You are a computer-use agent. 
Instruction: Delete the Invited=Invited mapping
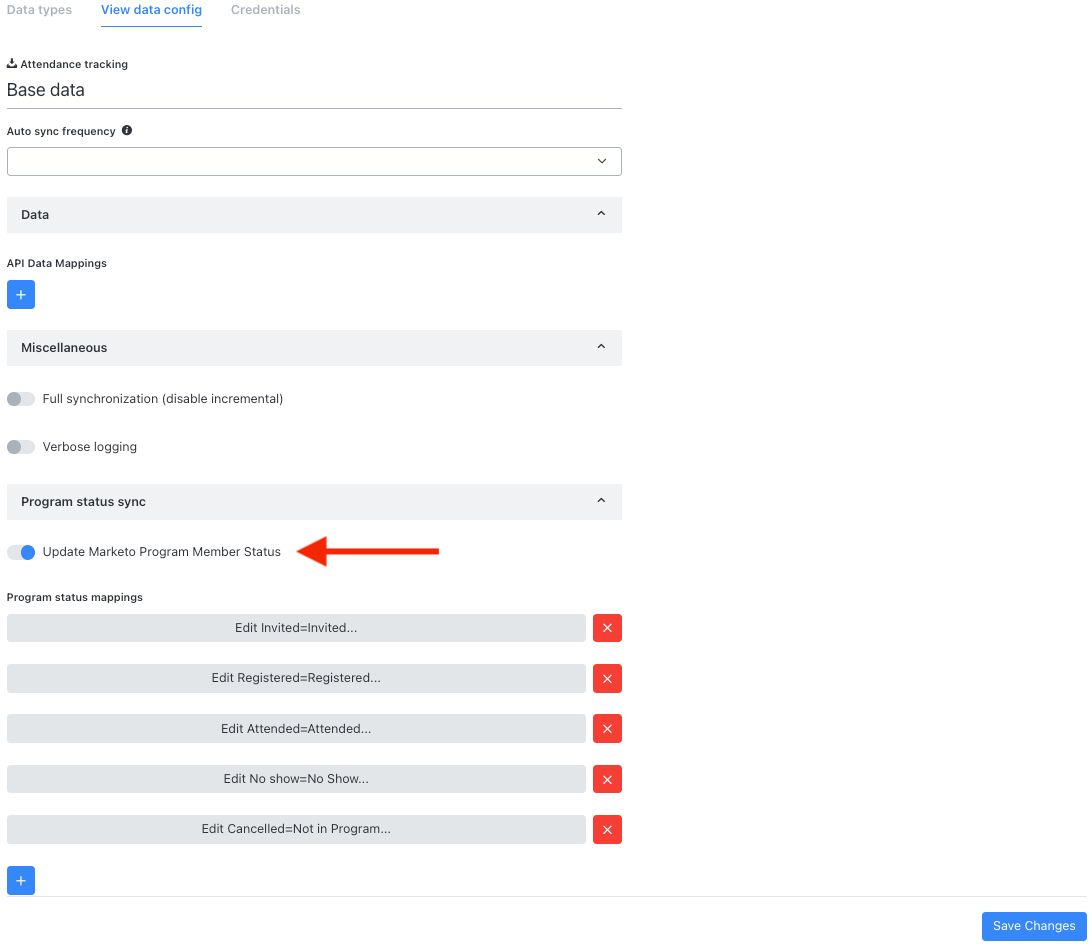click(607, 628)
